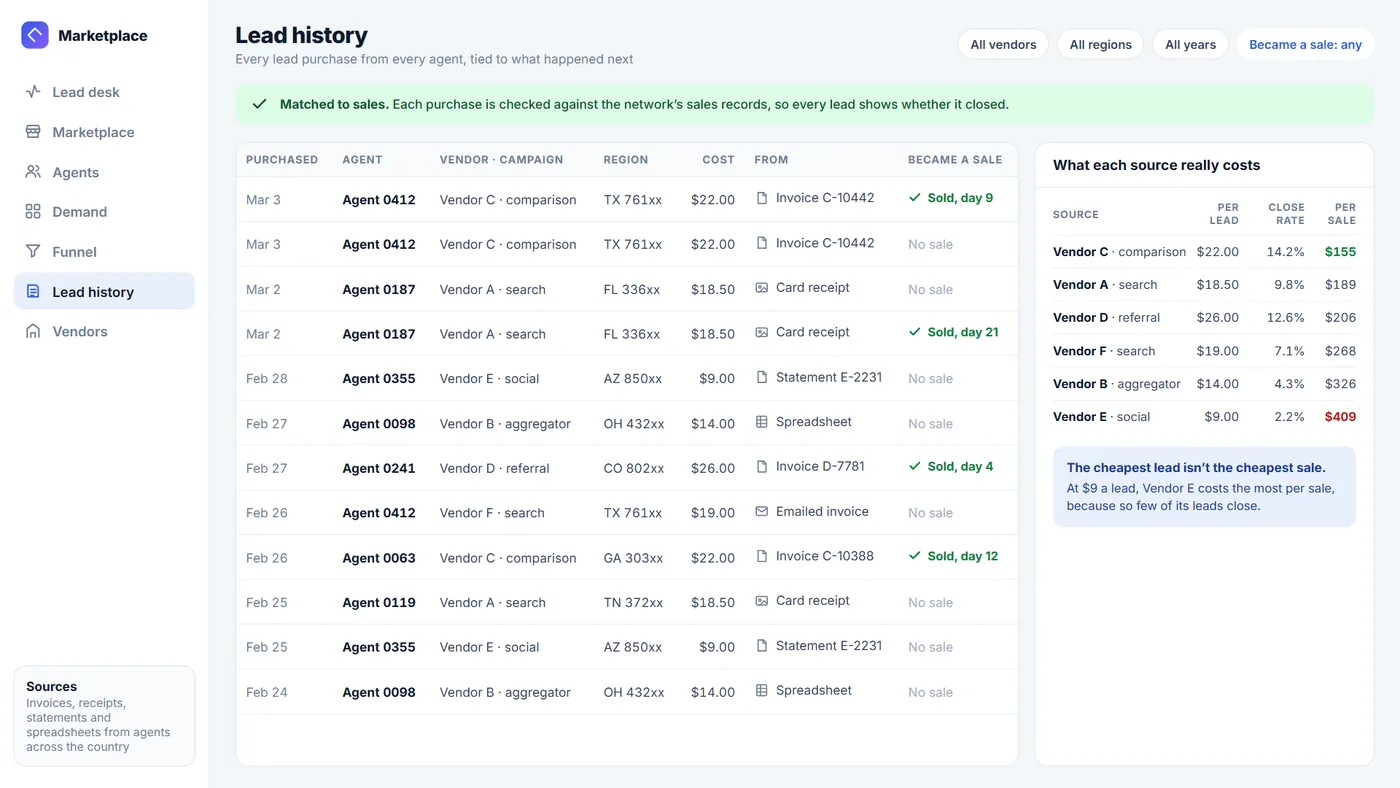Open Vendors using its building icon
This screenshot has height=788, width=1400.
click(x=33, y=331)
